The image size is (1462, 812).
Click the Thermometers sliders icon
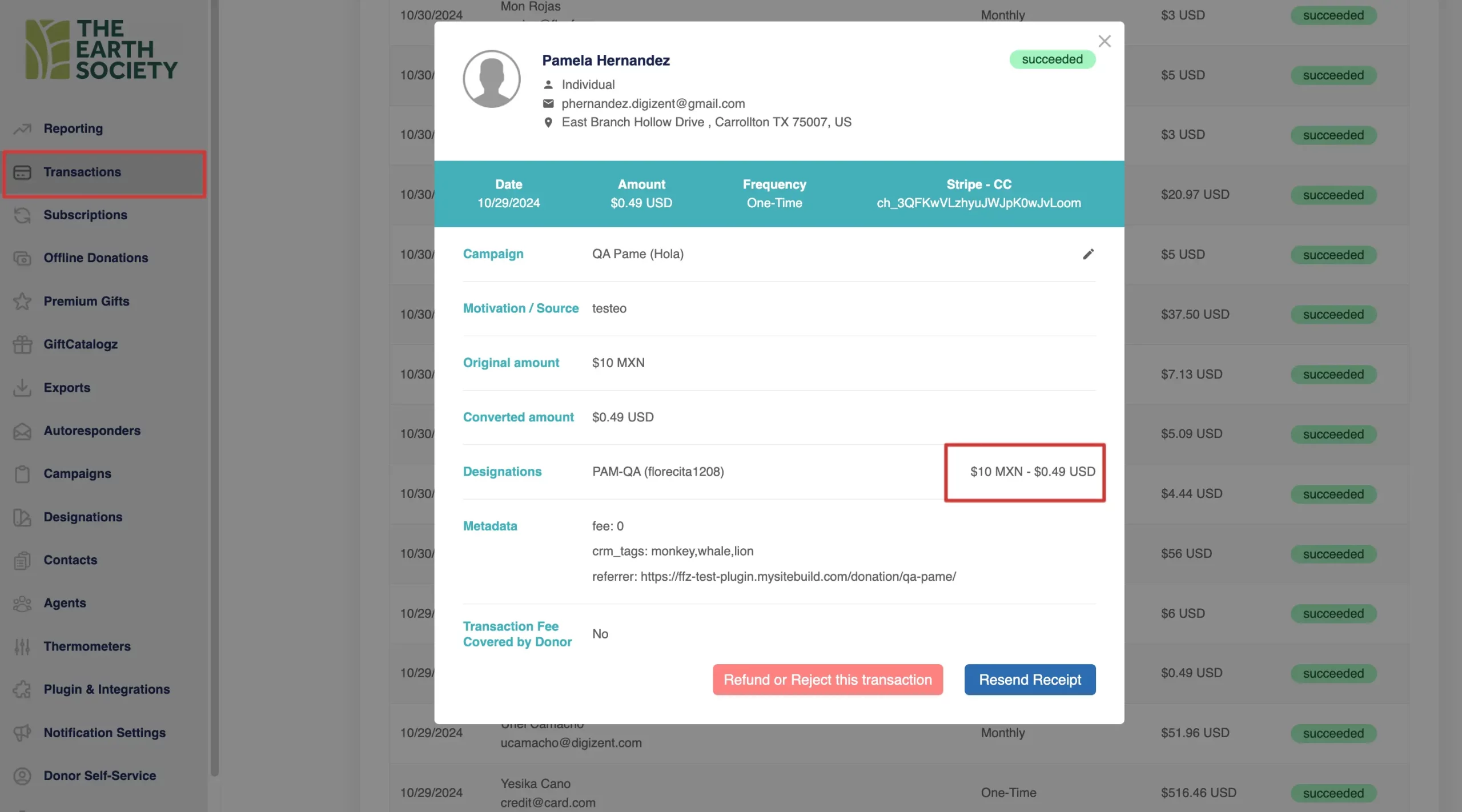pos(22,646)
